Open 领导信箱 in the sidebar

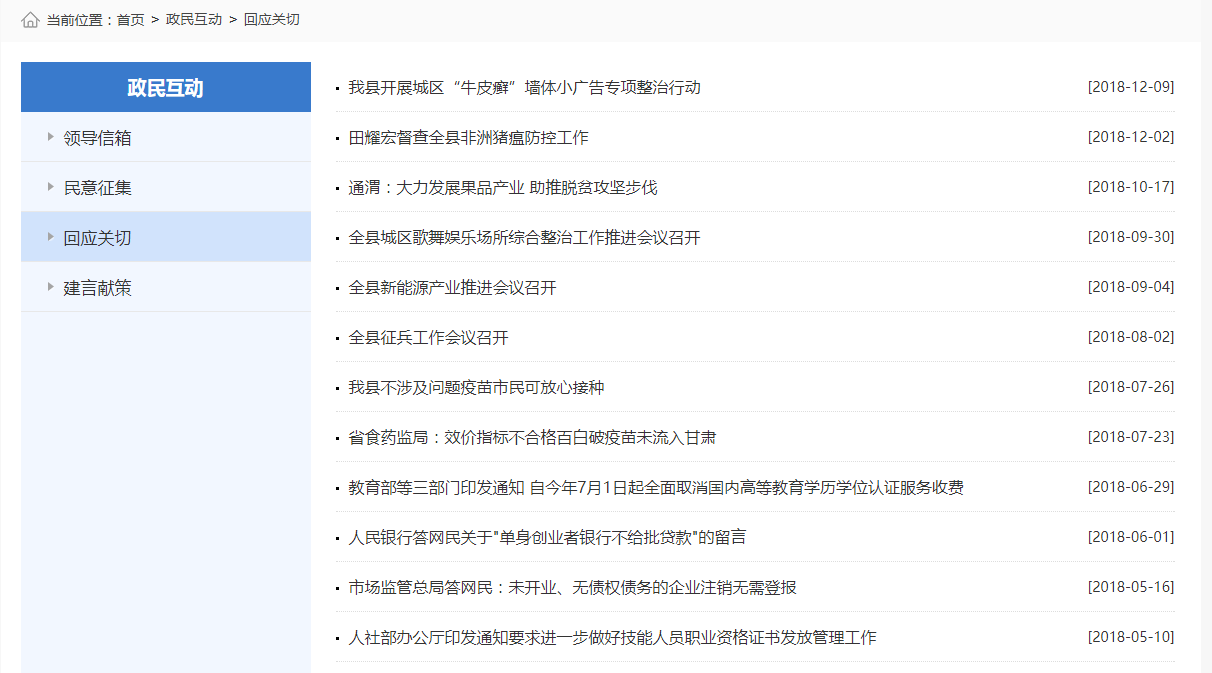(97, 138)
